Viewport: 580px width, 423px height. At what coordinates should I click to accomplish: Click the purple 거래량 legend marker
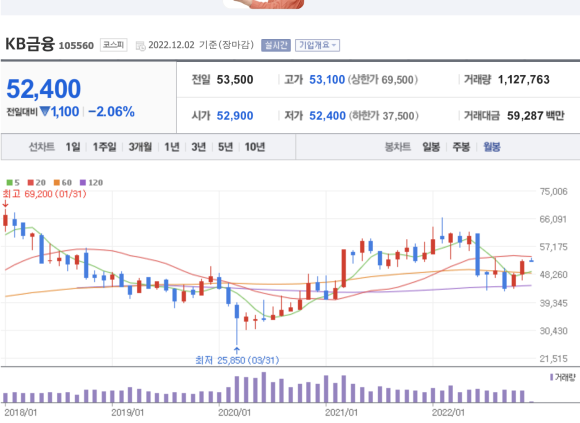click(552, 377)
